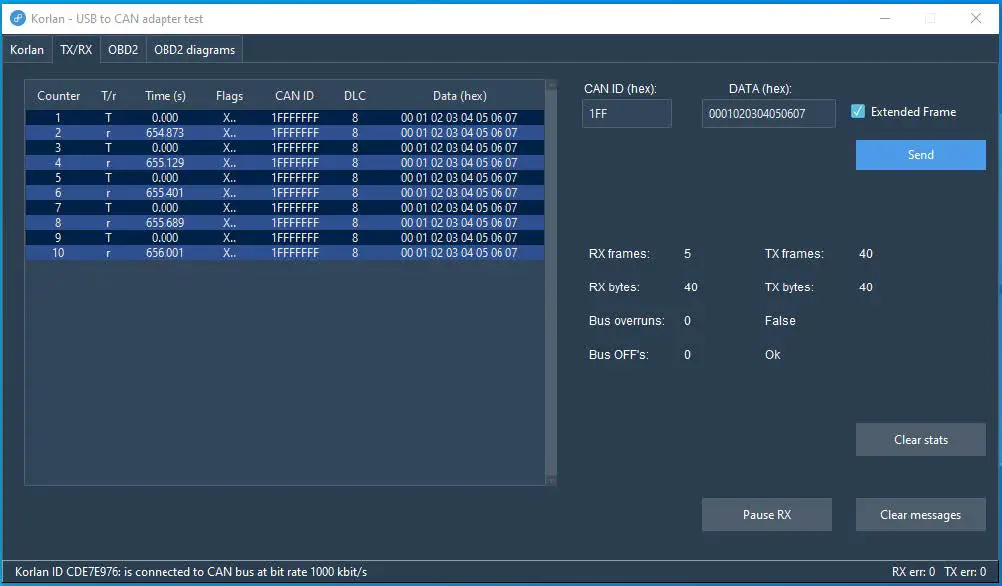The width and height of the screenshot is (1002, 586).
Task: Click the Korlan logo in the title bar
Action: pyautogui.click(x=15, y=18)
